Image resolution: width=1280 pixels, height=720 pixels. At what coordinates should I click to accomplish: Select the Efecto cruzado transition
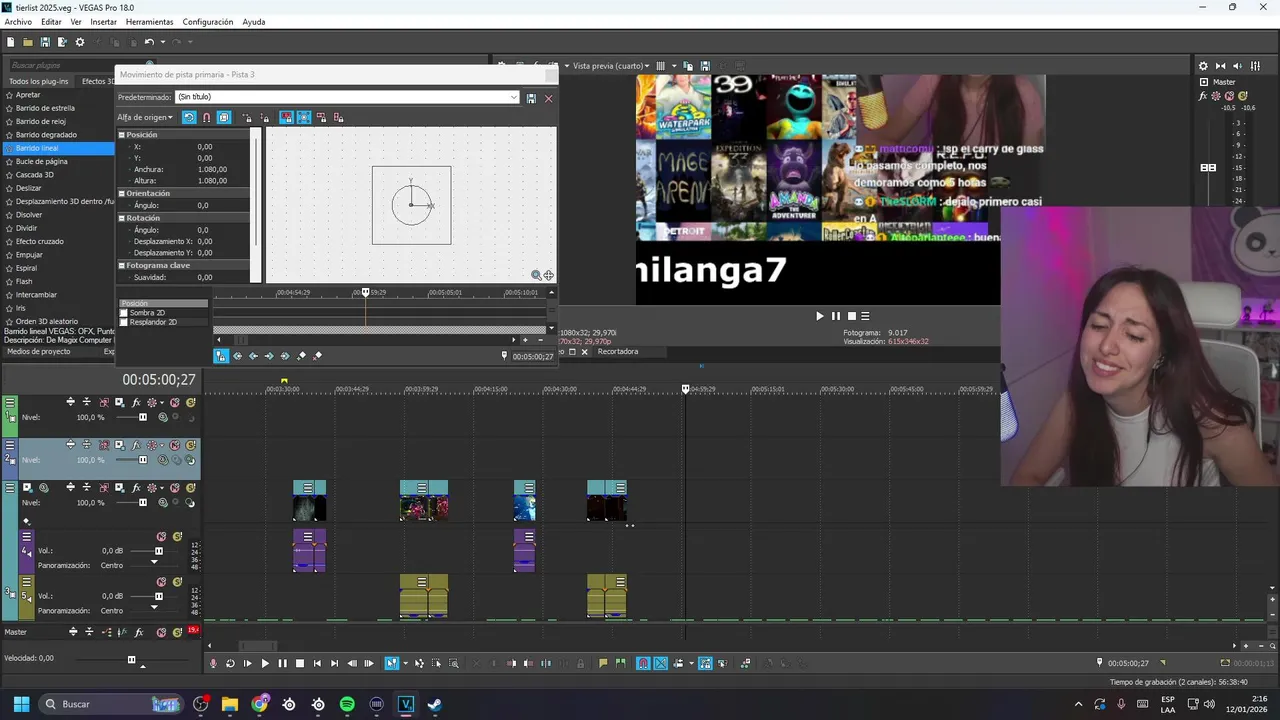pos(40,242)
